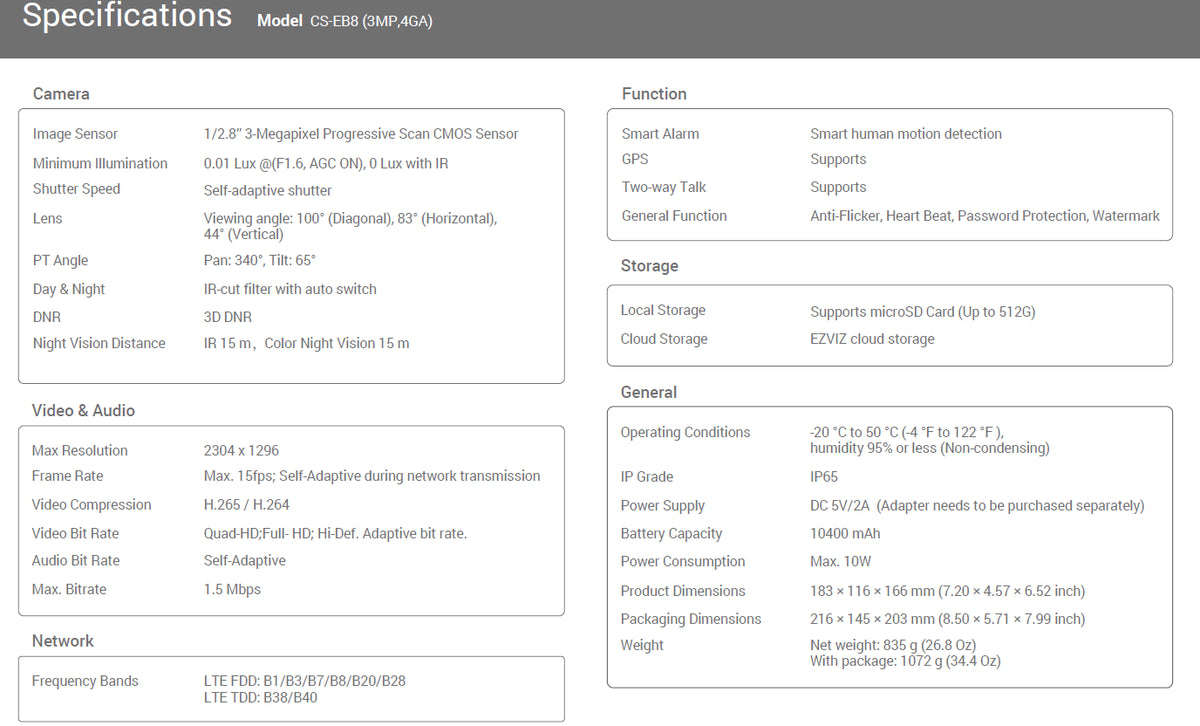The image size is (1200, 726).
Task: Click the Cloud Storage label
Action: tap(664, 339)
